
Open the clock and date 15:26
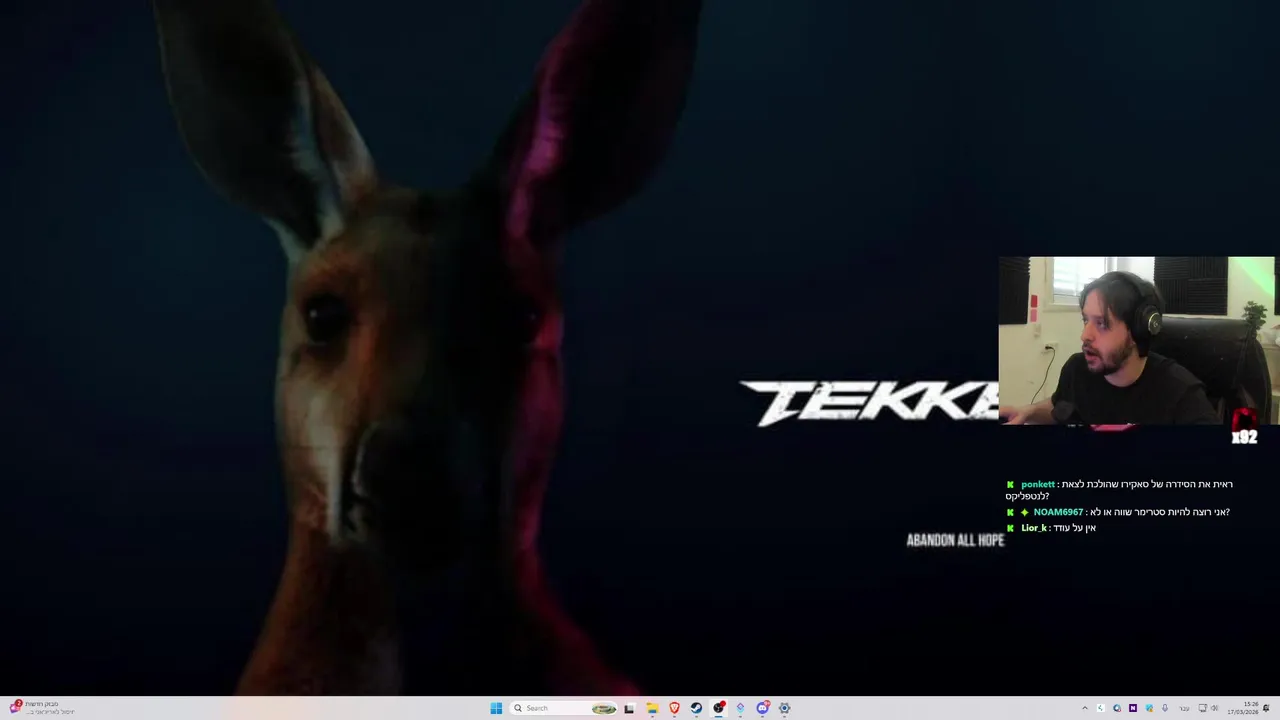coord(1243,708)
